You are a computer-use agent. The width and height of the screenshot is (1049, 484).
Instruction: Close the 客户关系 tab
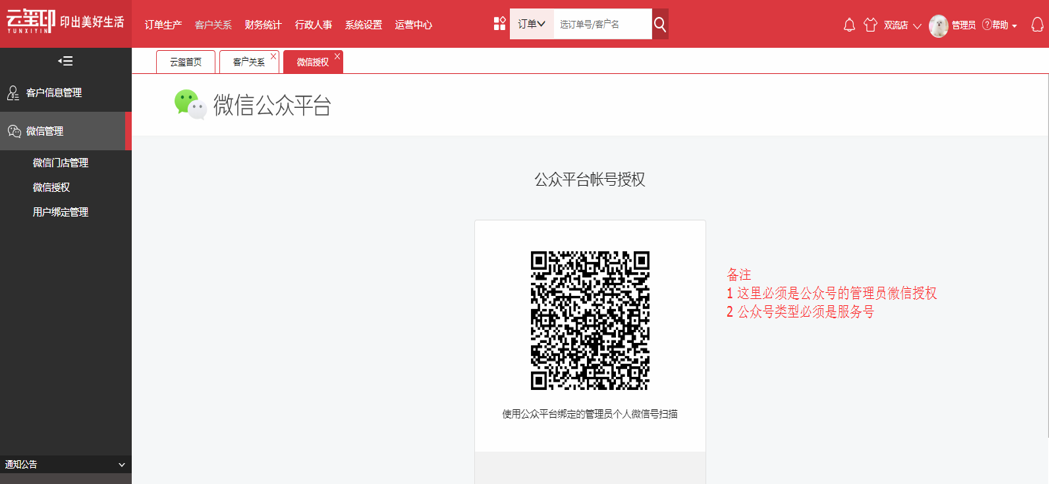[273, 56]
